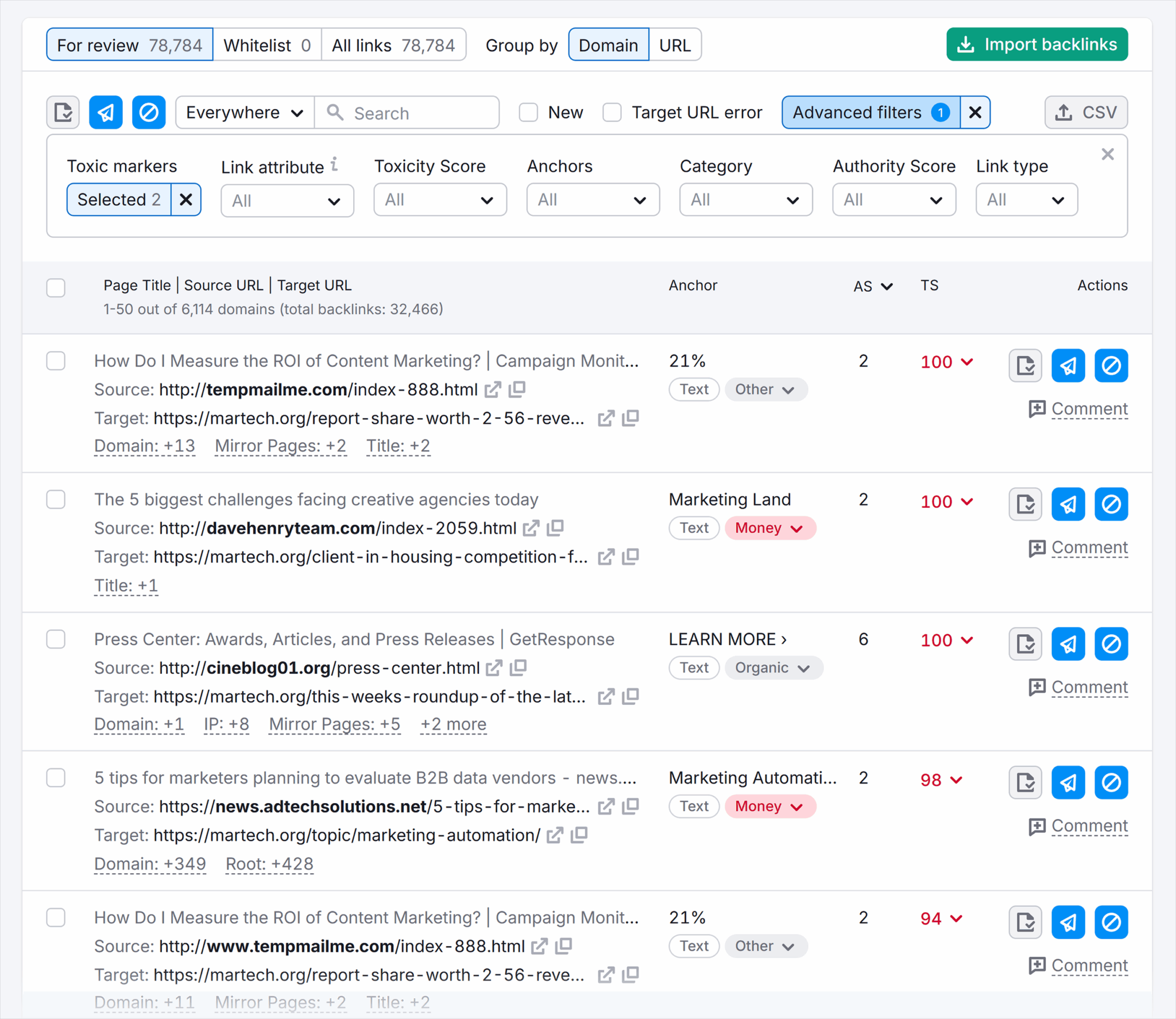Screen dimensions: 1176x1019
Task: Click inside the Search field
Action: click(408, 113)
